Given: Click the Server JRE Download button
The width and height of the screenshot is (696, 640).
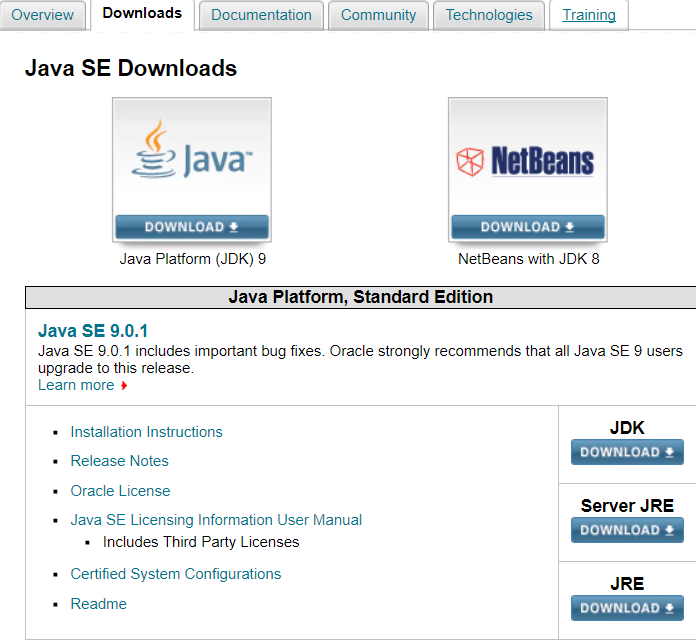Looking at the screenshot, I should (x=627, y=530).
